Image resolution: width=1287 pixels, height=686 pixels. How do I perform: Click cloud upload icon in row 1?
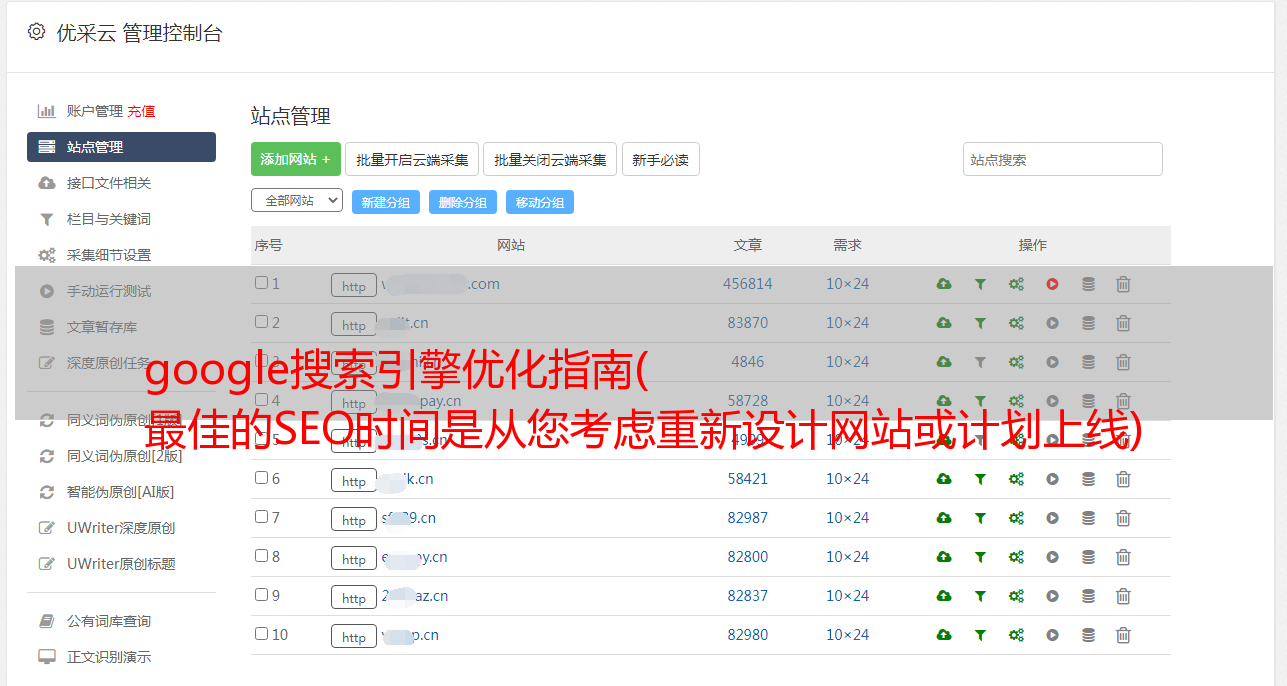[x=944, y=284]
